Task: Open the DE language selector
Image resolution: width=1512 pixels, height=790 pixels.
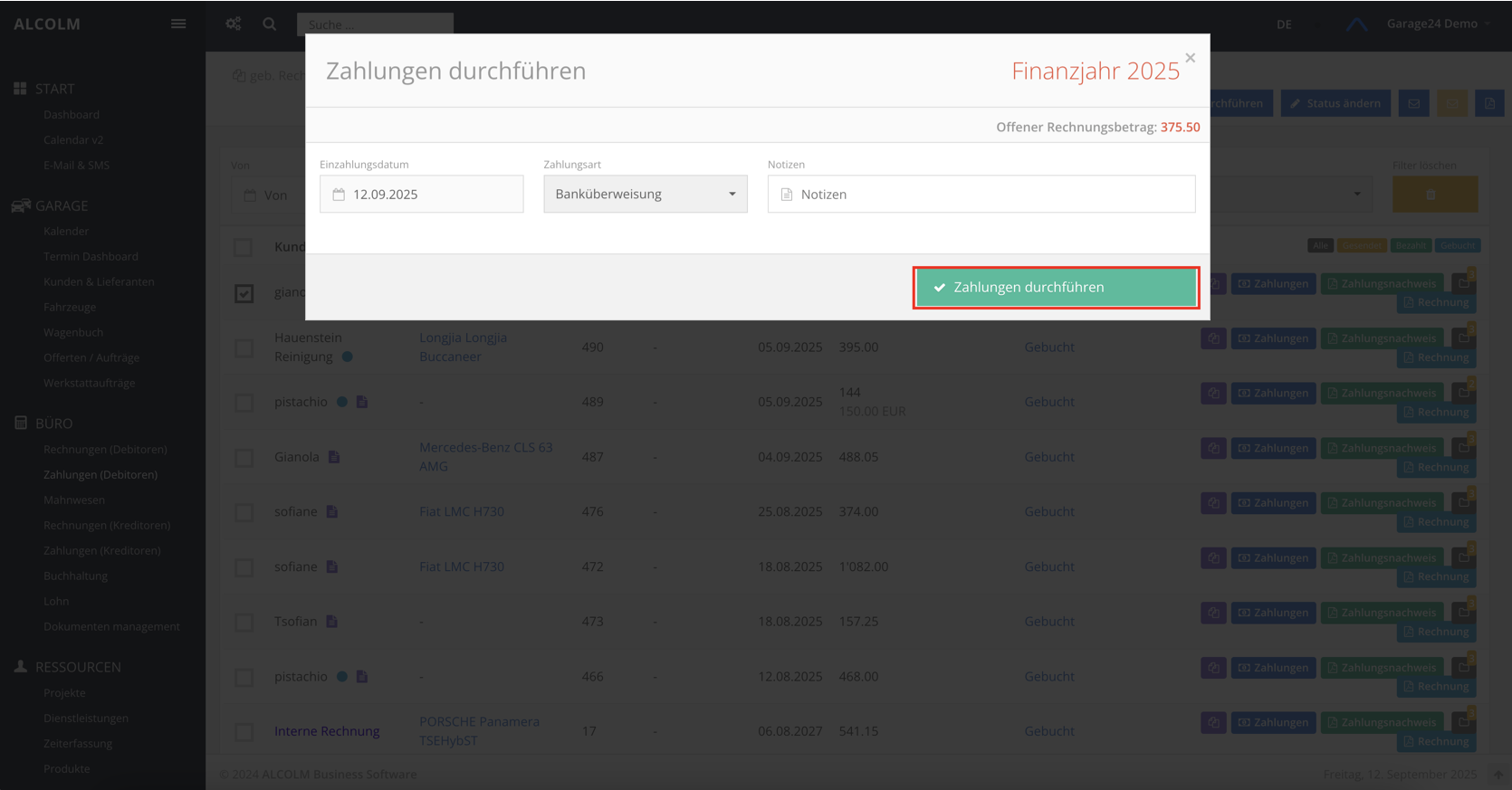Action: (1284, 24)
